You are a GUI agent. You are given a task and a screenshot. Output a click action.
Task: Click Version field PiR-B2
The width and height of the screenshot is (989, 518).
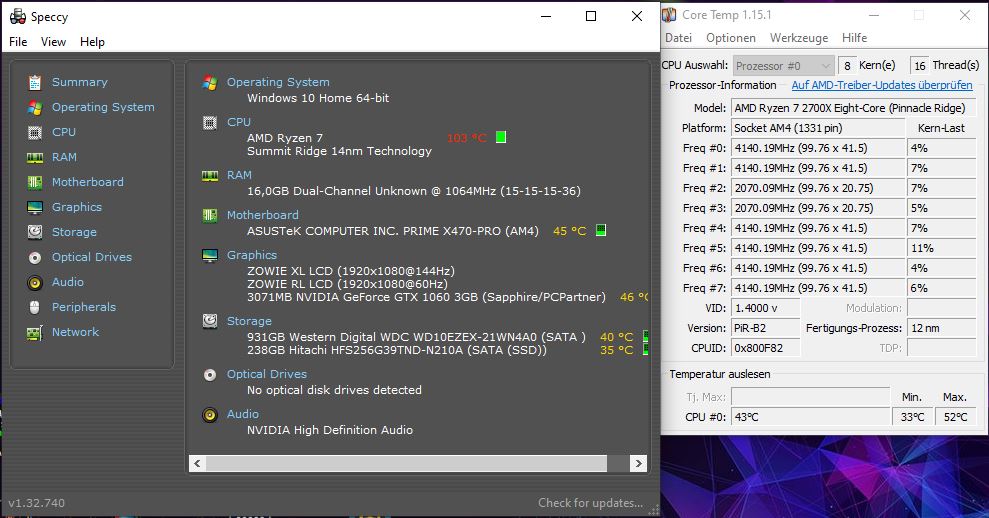pos(765,328)
